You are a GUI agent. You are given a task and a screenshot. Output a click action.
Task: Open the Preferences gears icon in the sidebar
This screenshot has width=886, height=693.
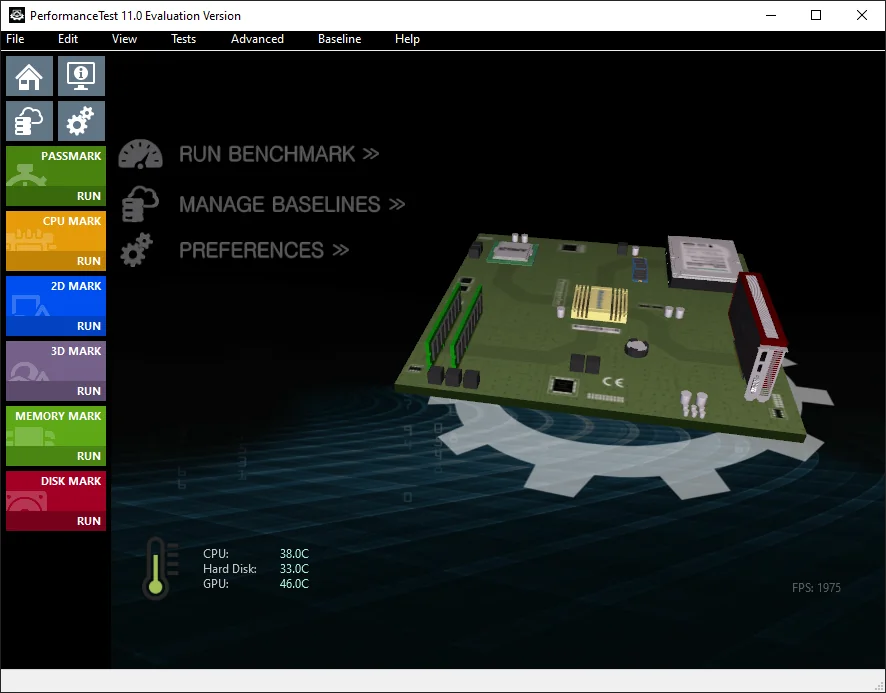click(x=81, y=121)
